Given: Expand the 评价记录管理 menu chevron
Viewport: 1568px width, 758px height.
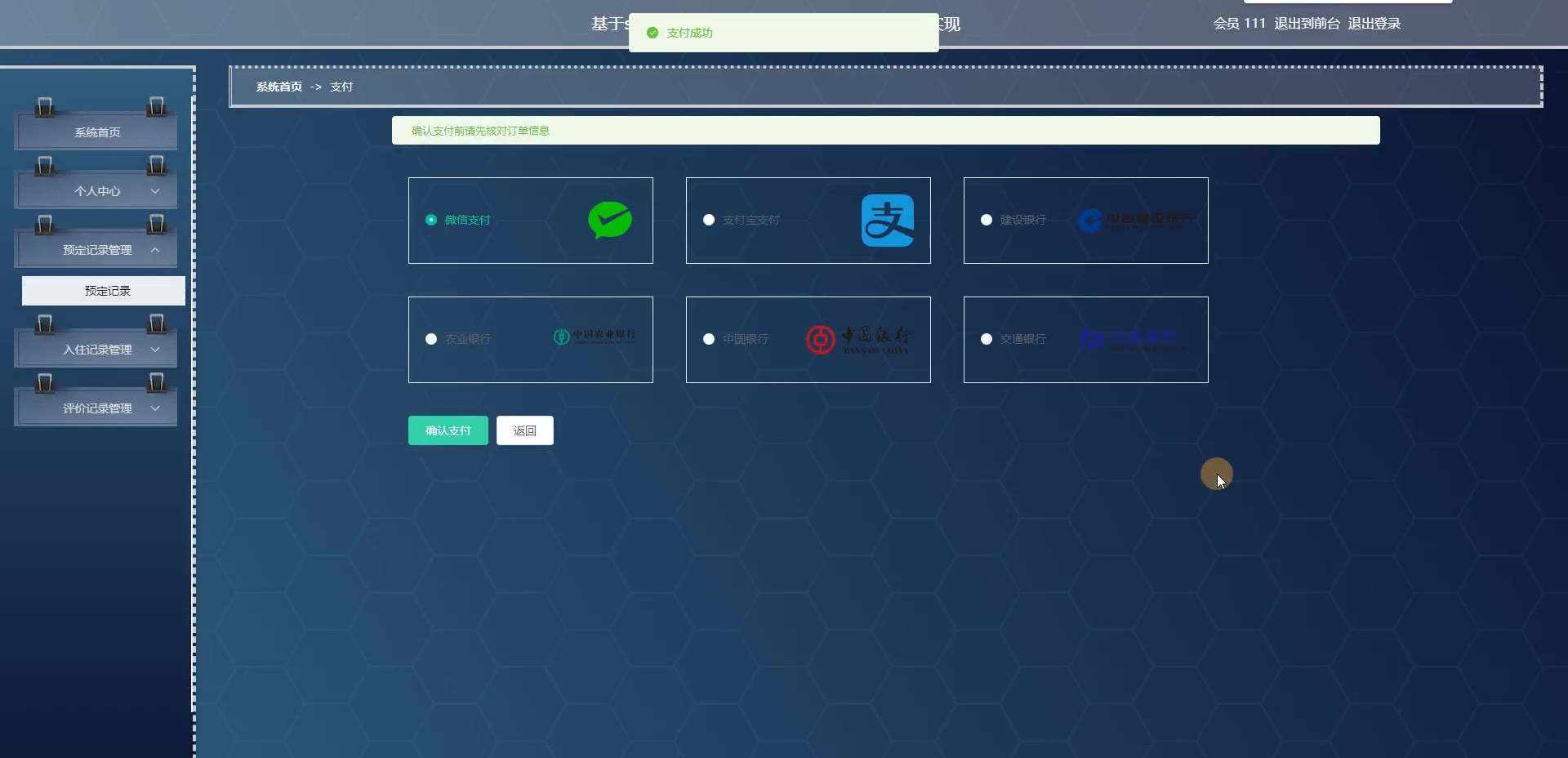Looking at the screenshot, I should pyautogui.click(x=155, y=408).
